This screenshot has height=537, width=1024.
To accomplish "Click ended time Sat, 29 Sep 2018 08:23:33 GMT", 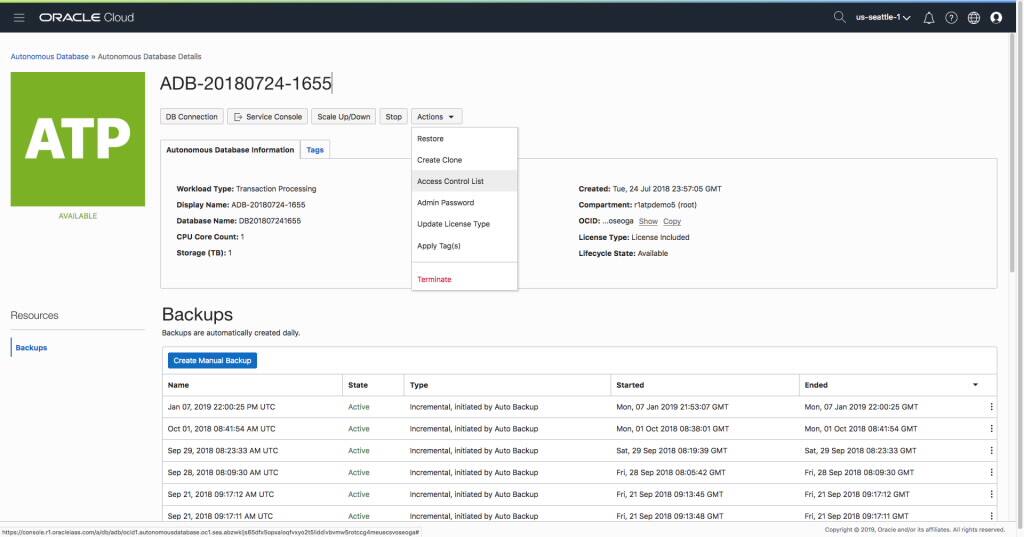I will click(860, 451).
